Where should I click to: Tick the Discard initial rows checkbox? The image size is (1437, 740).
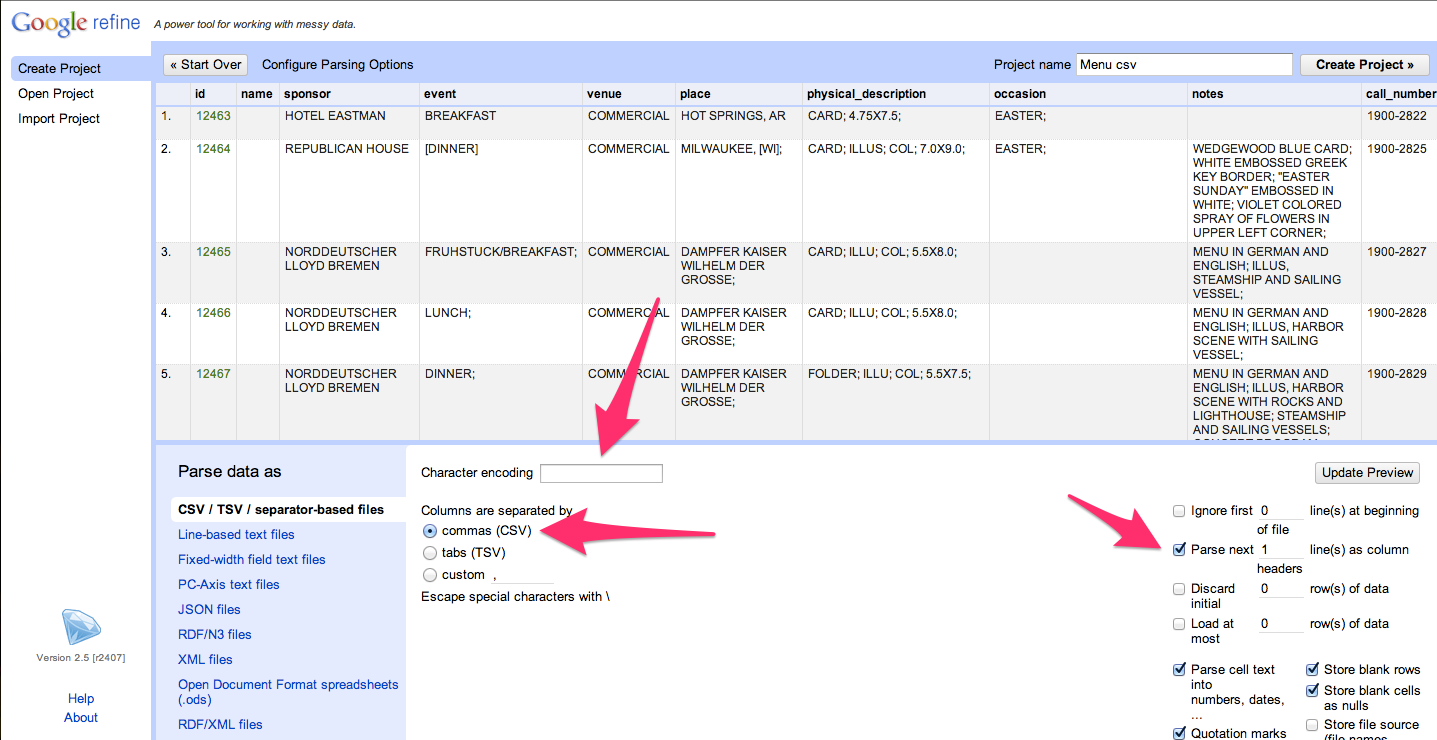click(1179, 589)
